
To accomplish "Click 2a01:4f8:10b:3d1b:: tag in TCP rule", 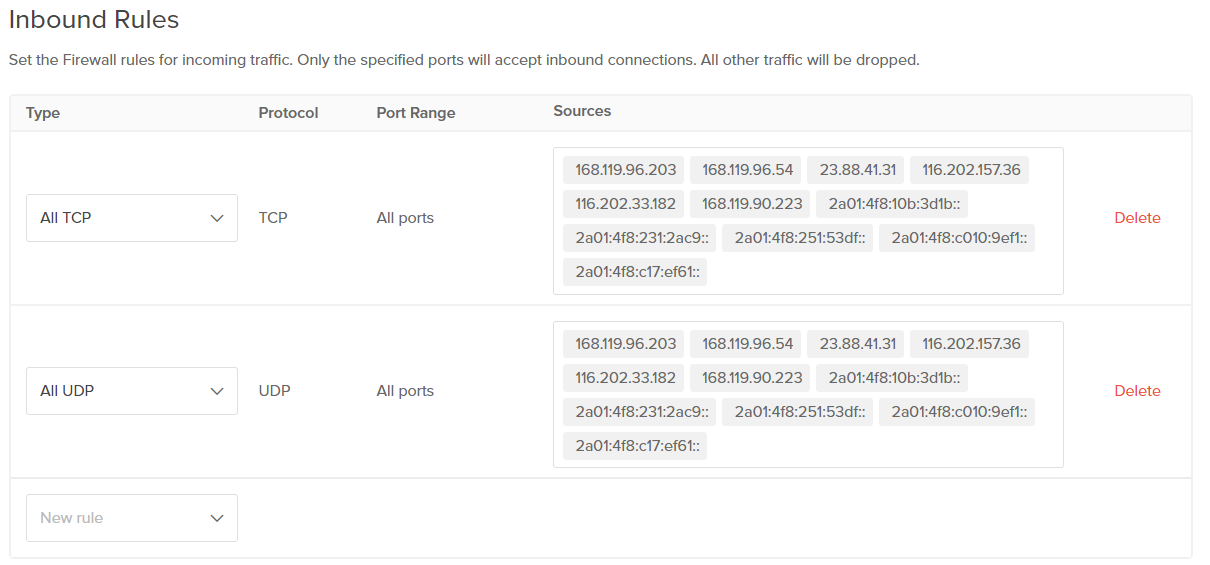I will (891, 204).
